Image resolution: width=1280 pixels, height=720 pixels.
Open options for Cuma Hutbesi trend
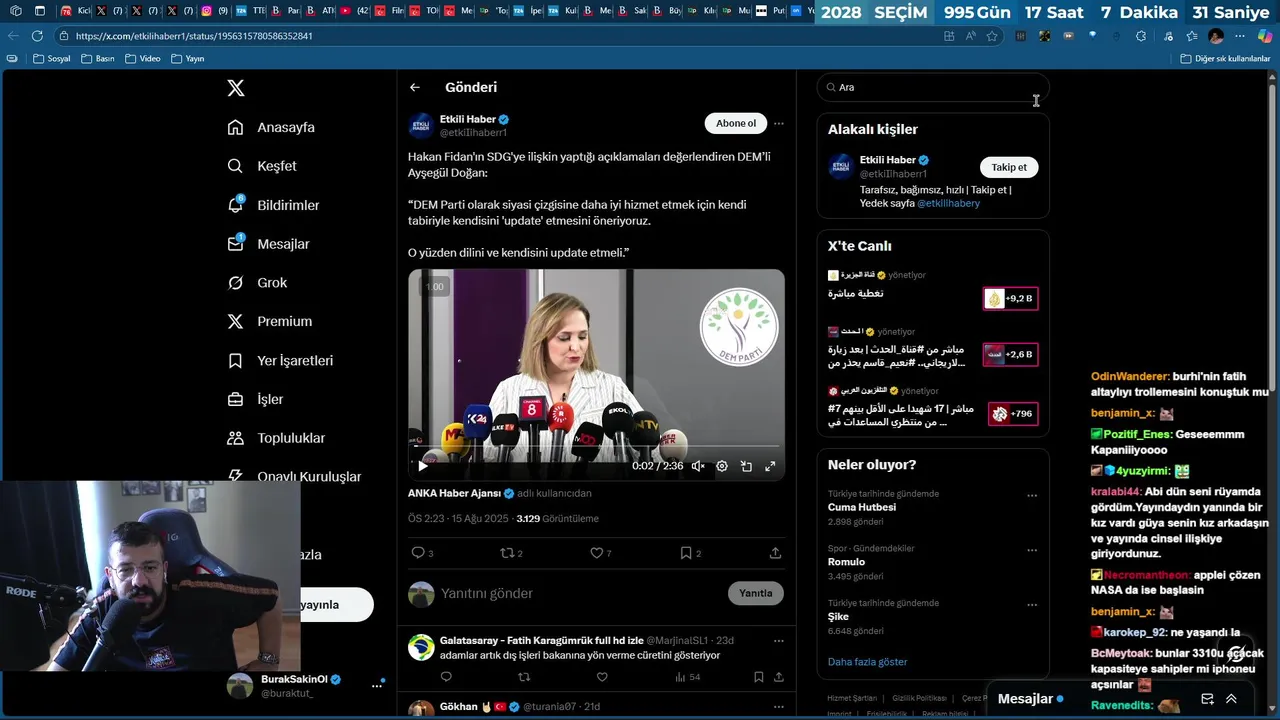1032,495
